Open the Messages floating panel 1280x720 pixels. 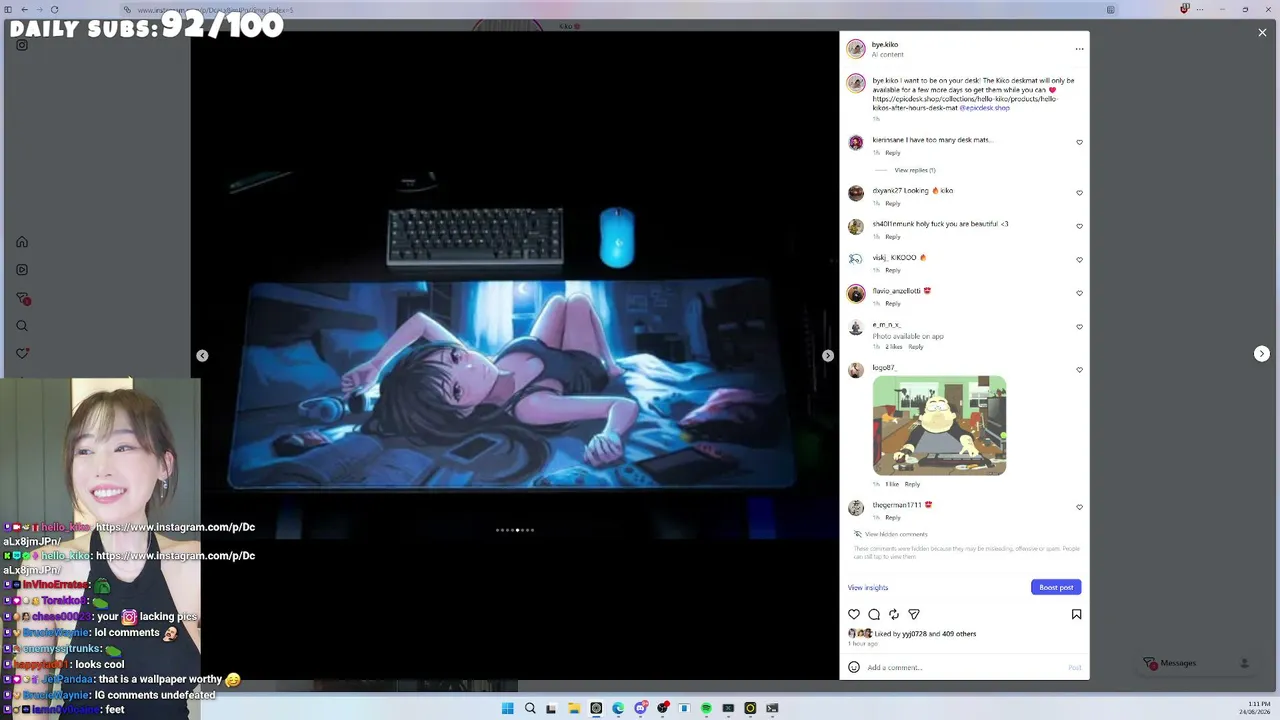tap(1198, 663)
